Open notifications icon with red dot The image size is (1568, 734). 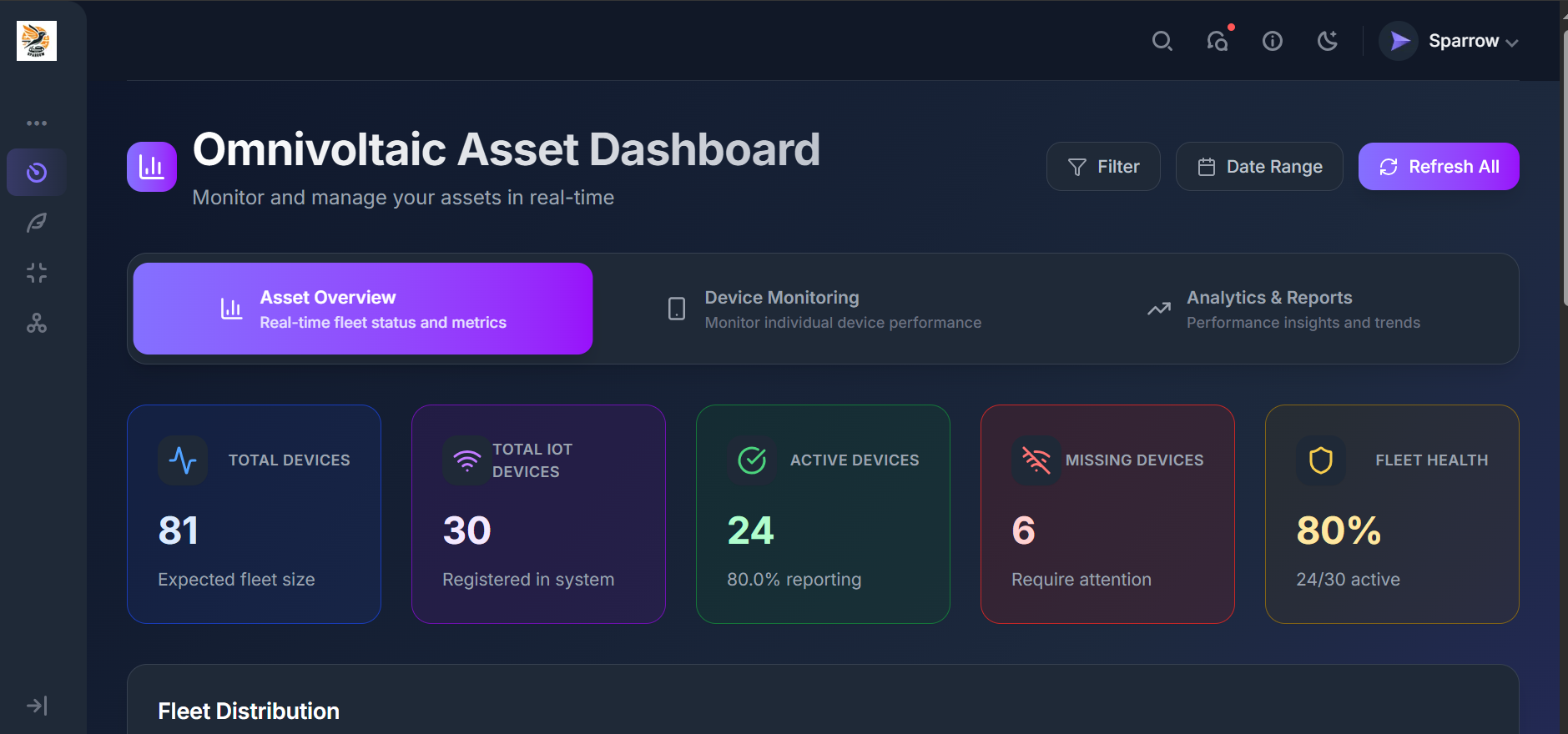tap(1218, 40)
